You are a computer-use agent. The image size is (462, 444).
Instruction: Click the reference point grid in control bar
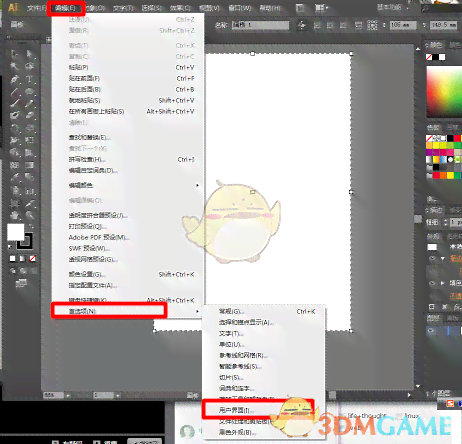click(372, 25)
